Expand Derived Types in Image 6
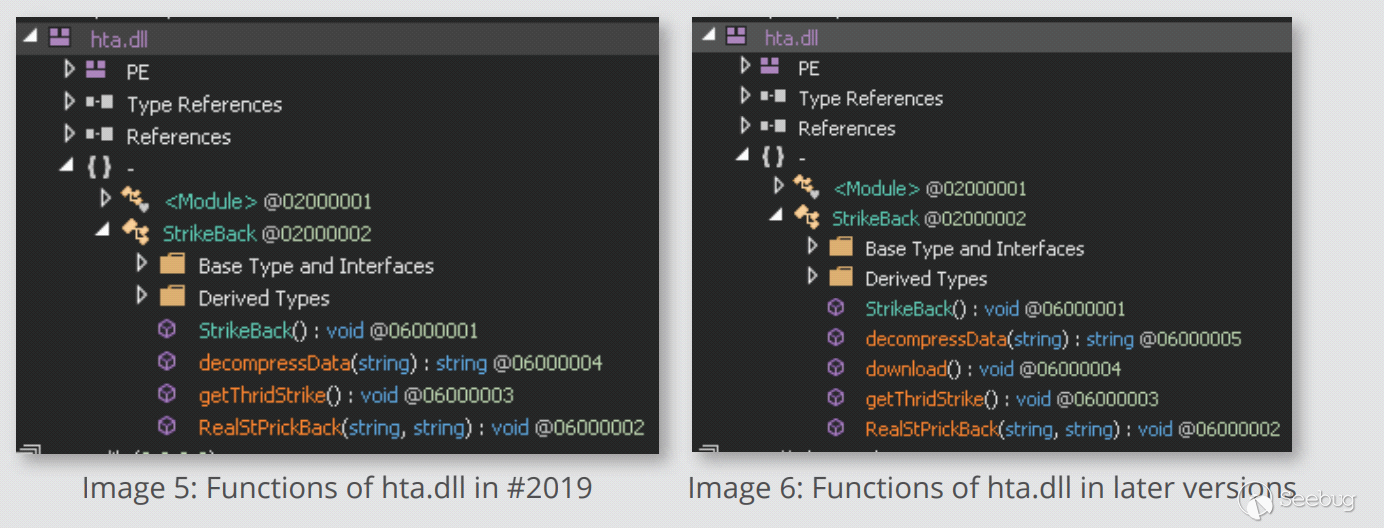Viewport: 1384px width, 528px height. click(812, 277)
